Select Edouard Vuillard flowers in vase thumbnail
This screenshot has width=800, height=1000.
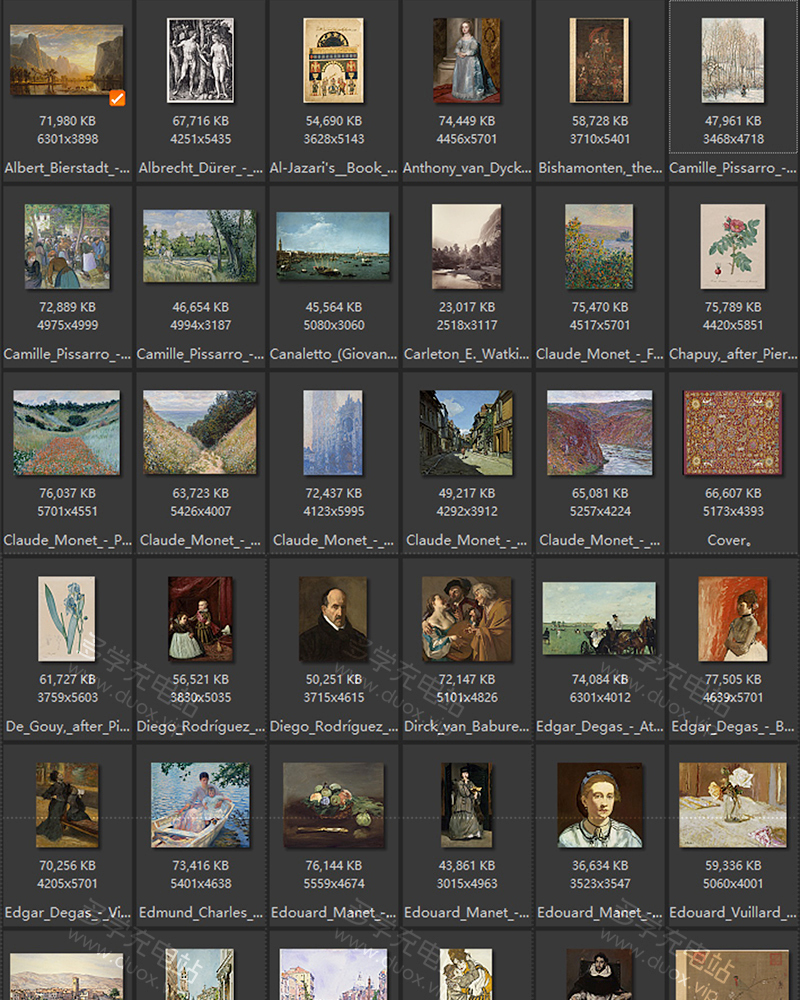(x=732, y=804)
